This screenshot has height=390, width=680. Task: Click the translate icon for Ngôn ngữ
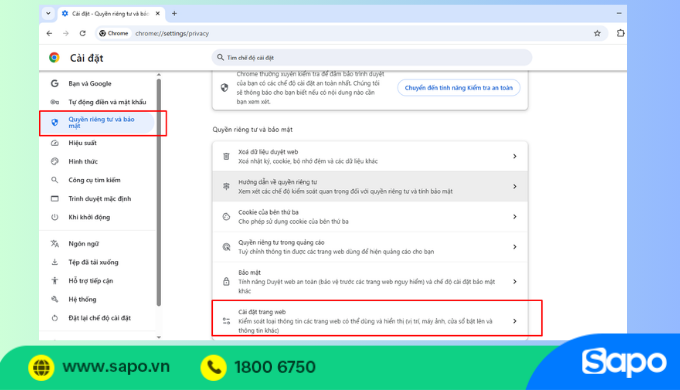pos(55,244)
